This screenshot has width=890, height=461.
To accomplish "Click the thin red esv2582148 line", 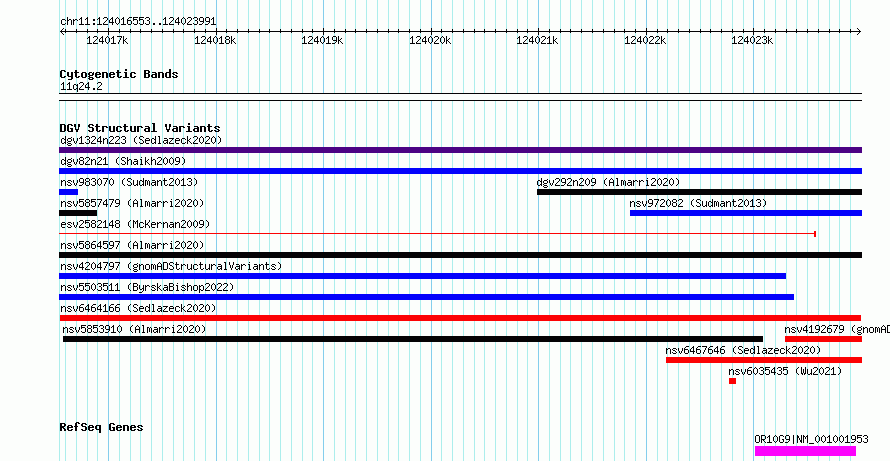I will click(438, 233).
